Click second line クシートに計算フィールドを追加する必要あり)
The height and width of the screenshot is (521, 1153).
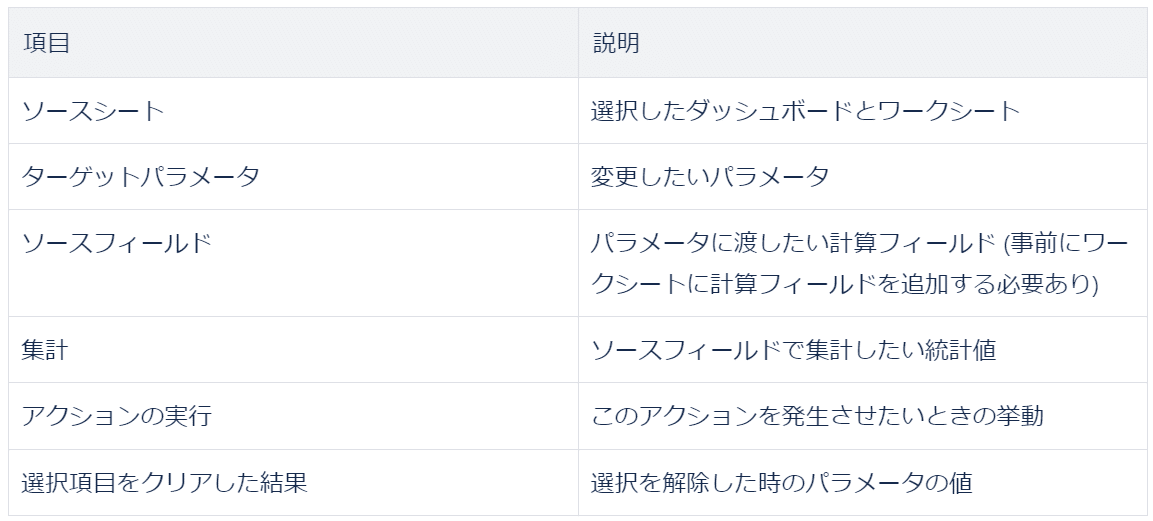click(x=845, y=284)
